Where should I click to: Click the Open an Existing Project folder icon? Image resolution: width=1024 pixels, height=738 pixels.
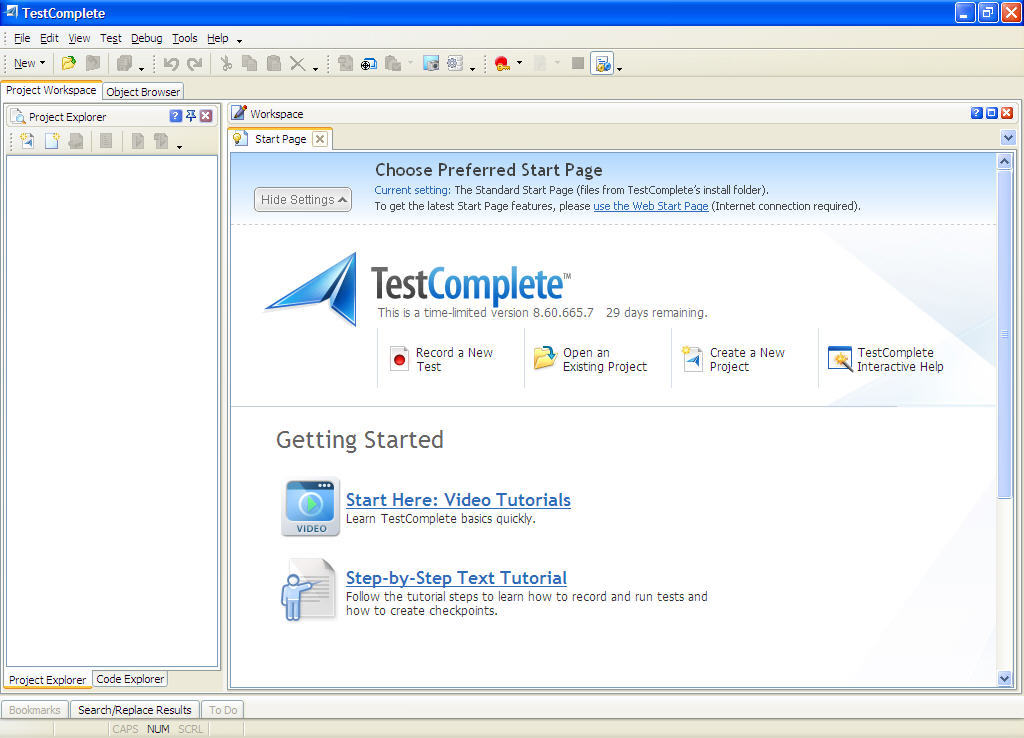(x=545, y=358)
